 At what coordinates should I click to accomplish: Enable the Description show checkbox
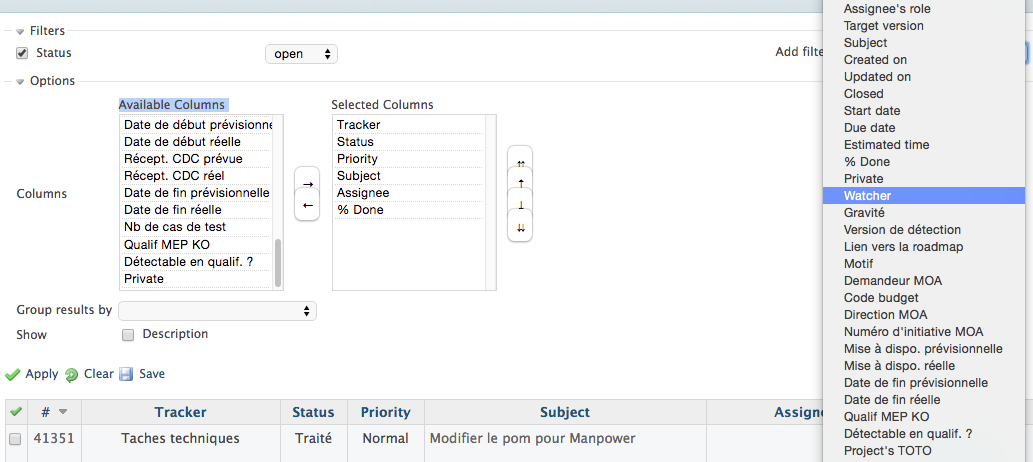pyautogui.click(x=128, y=335)
